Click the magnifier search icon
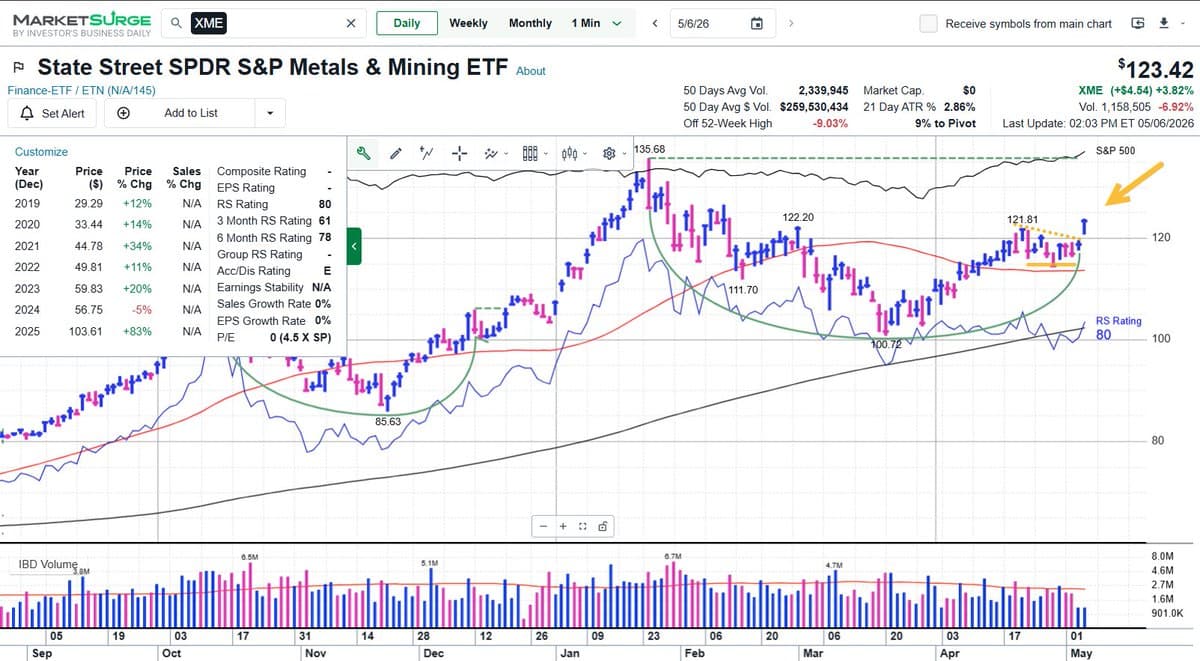The width and height of the screenshot is (1200, 661). (x=176, y=23)
